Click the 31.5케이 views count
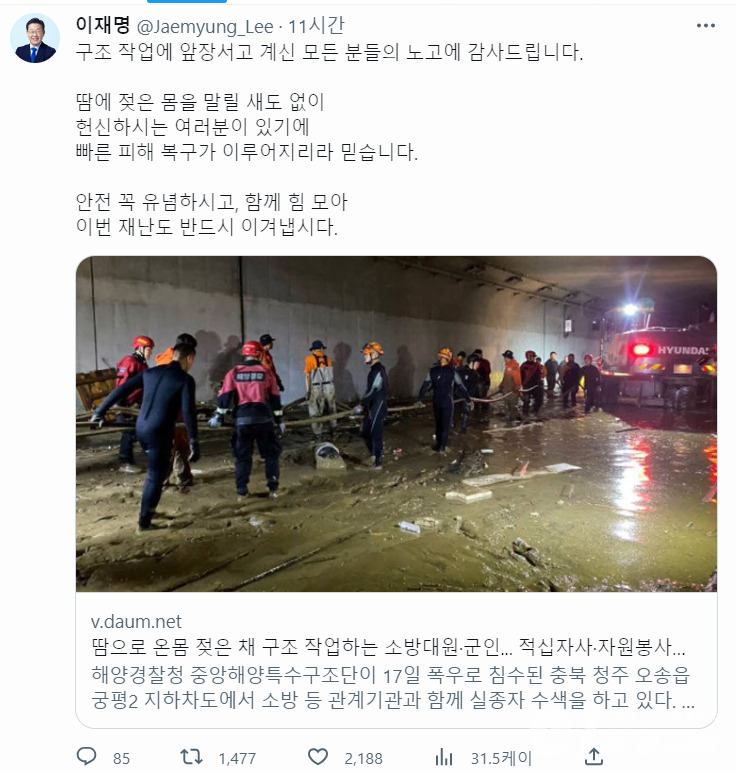The image size is (736, 772). click(x=501, y=758)
